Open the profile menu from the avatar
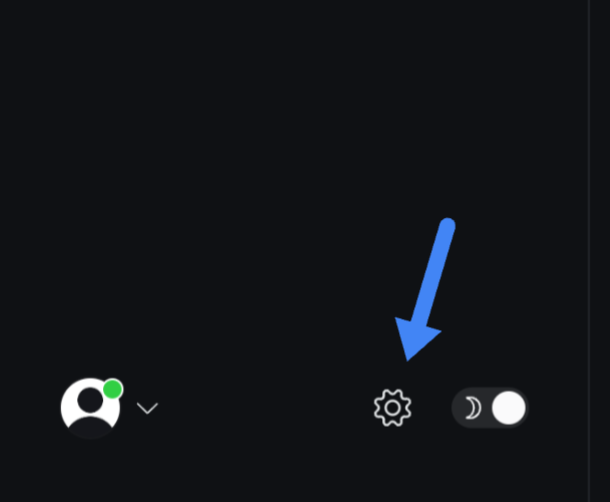The image size is (610, 502). point(90,408)
